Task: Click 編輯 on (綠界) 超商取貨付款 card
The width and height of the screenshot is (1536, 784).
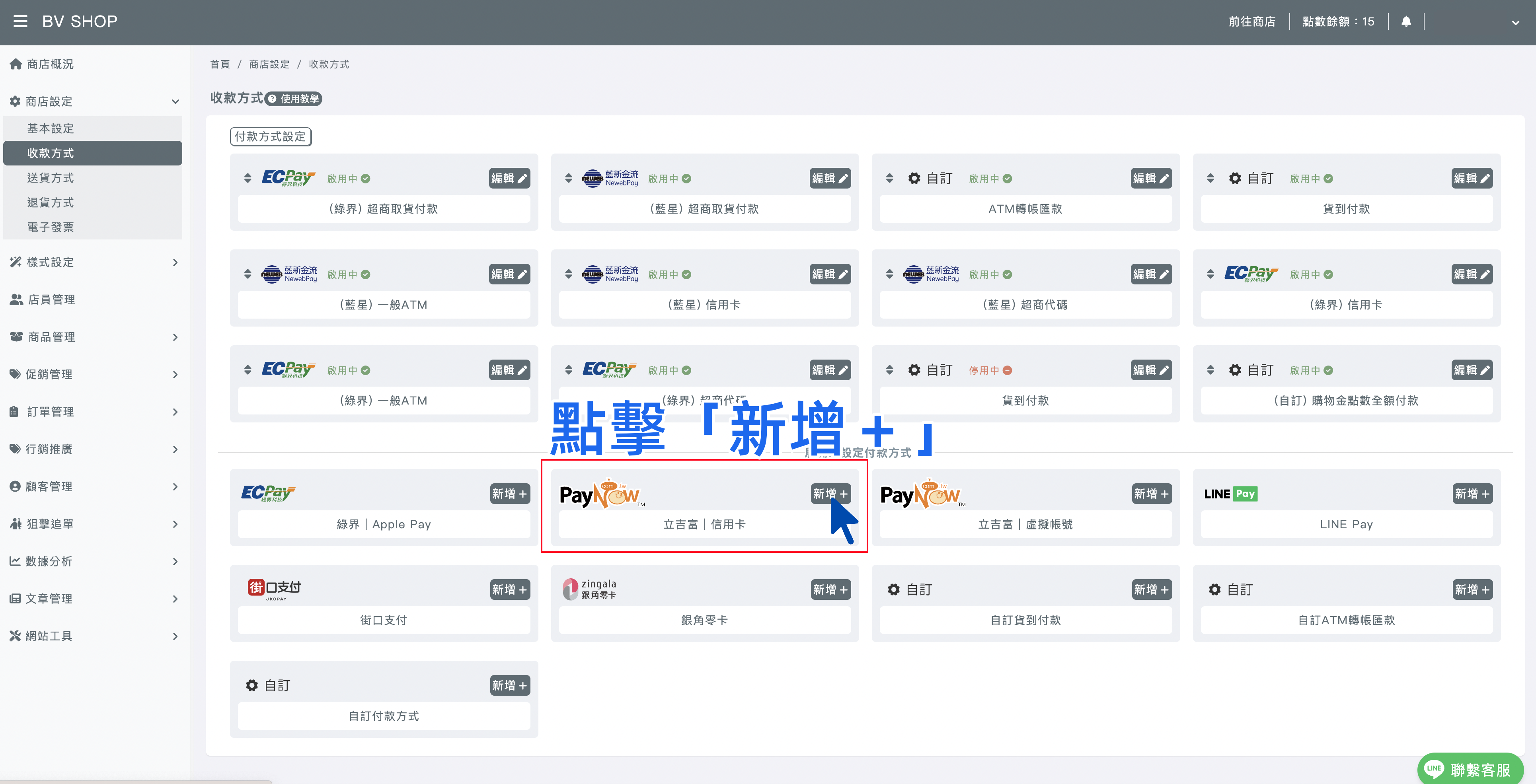Action: coord(509,178)
